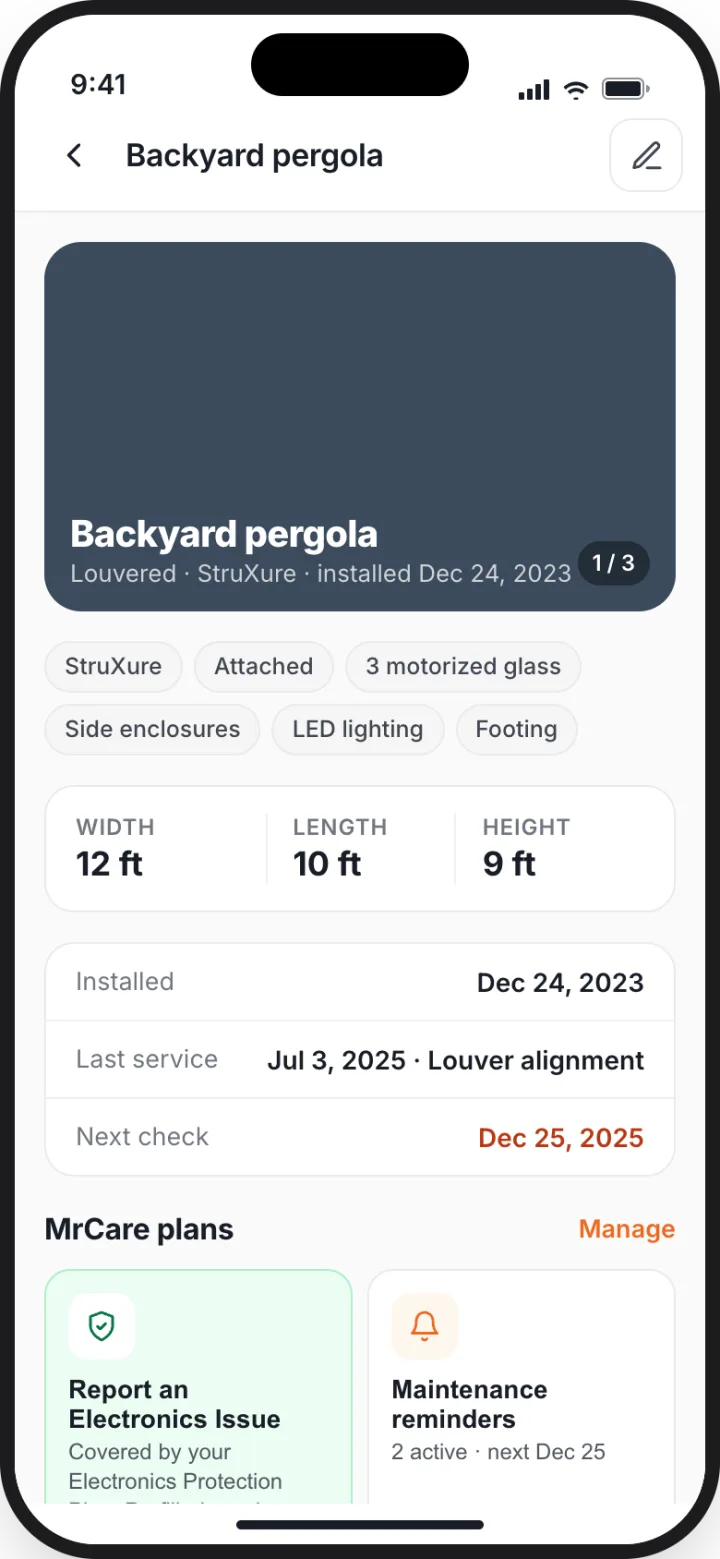This screenshot has height=1559, width=720.
Task: Select the Side enclosures chip
Action: coord(152,730)
